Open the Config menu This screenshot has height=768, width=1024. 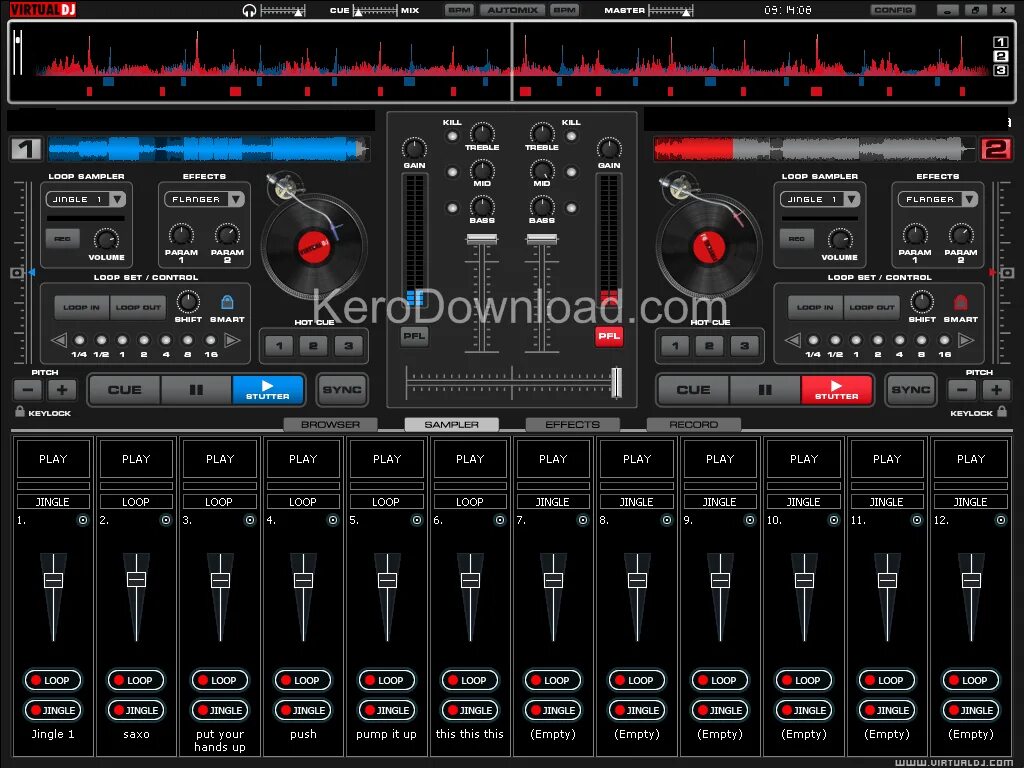893,10
